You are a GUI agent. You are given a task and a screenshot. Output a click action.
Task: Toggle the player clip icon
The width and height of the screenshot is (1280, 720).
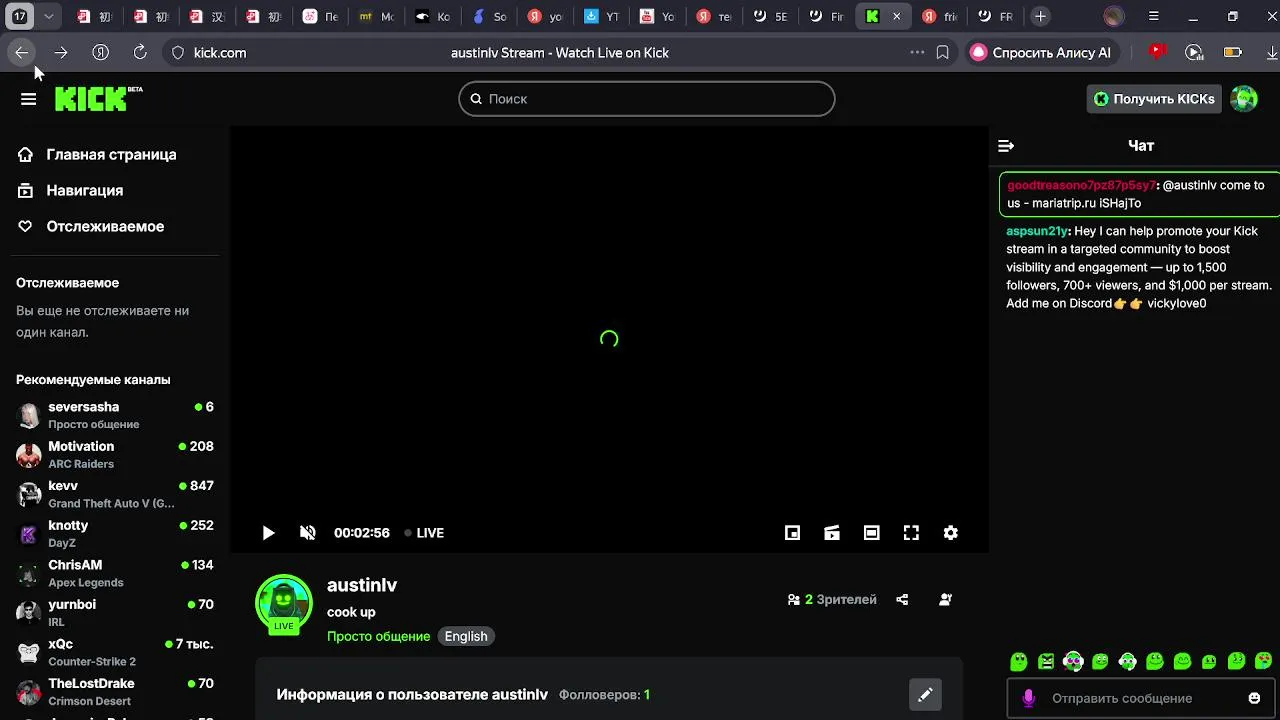832,533
